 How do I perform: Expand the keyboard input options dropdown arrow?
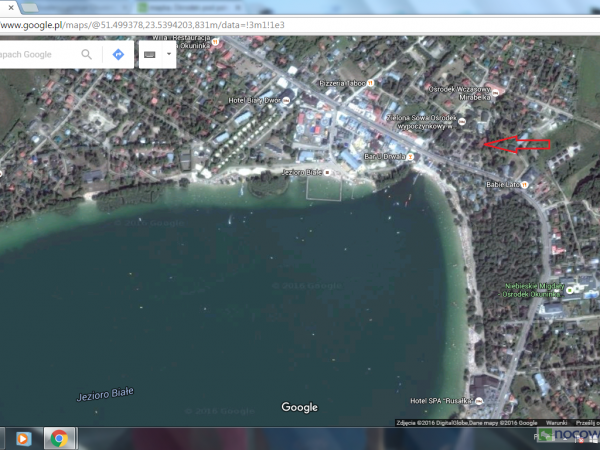[168, 54]
